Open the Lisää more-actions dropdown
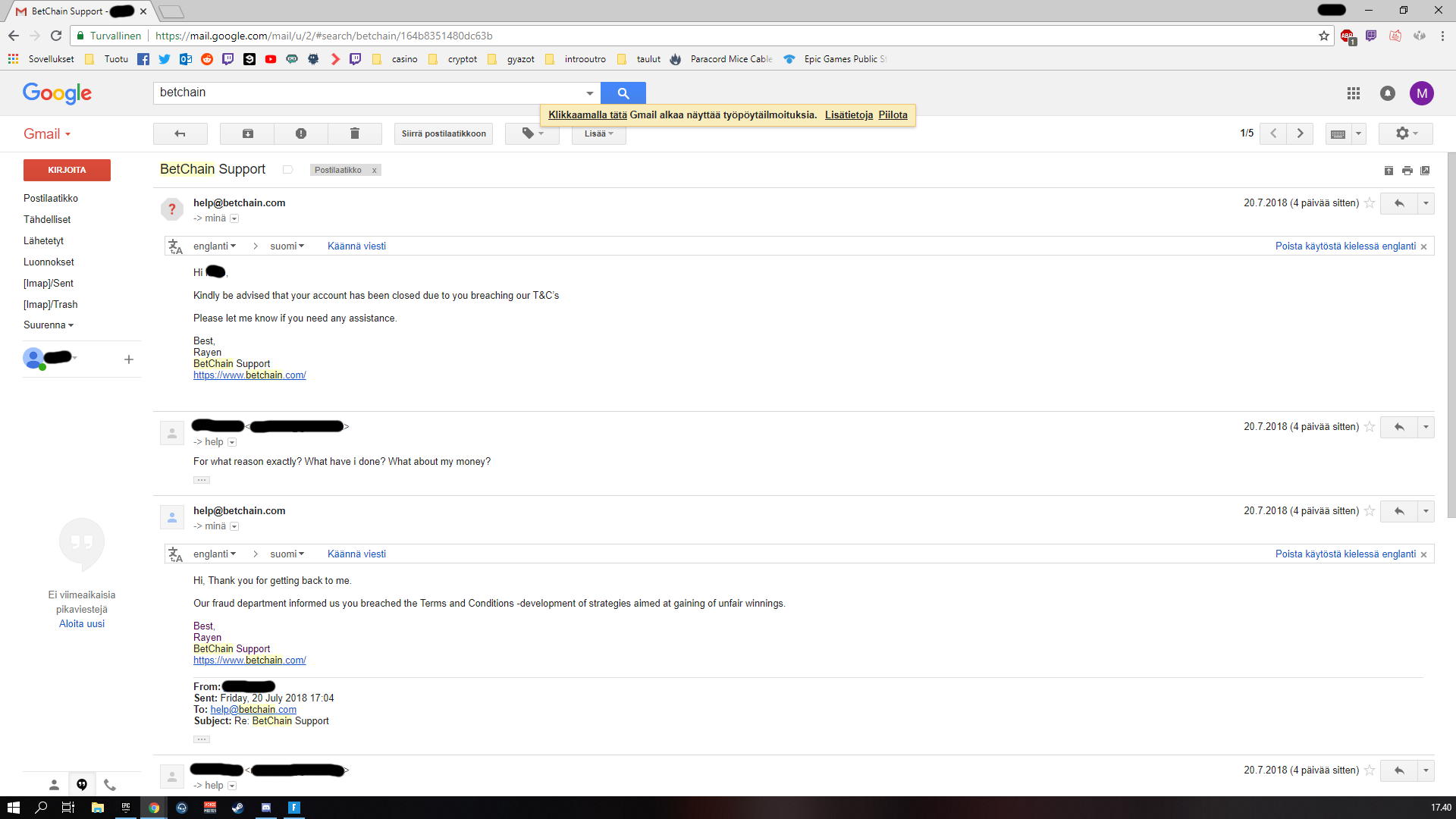Image resolution: width=1456 pixels, height=819 pixels. [598, 133]
